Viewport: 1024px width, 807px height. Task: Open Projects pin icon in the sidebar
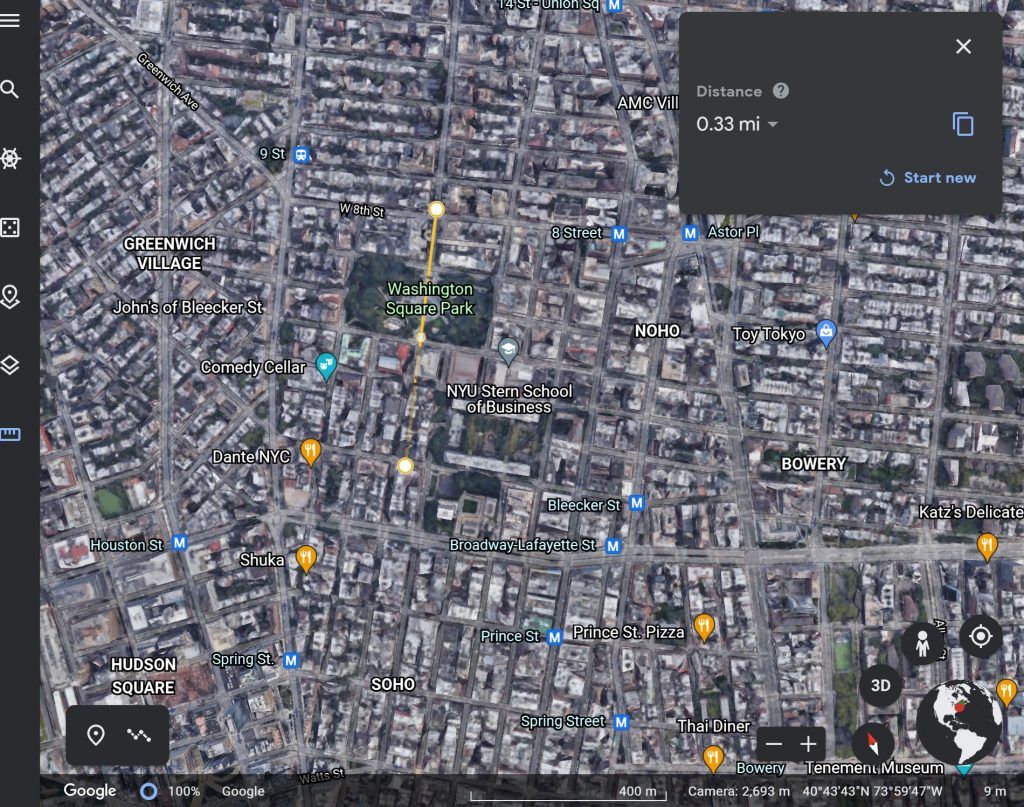click(10, 296)
